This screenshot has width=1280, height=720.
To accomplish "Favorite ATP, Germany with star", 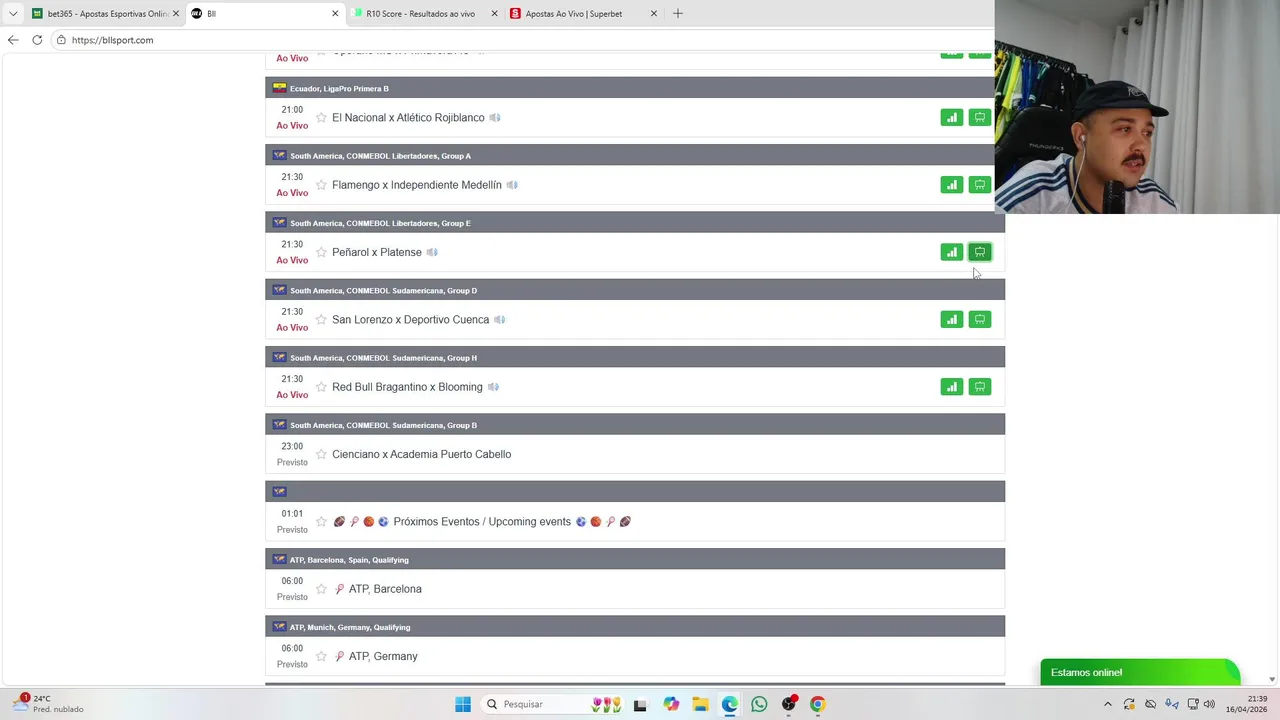I will 321,656.
